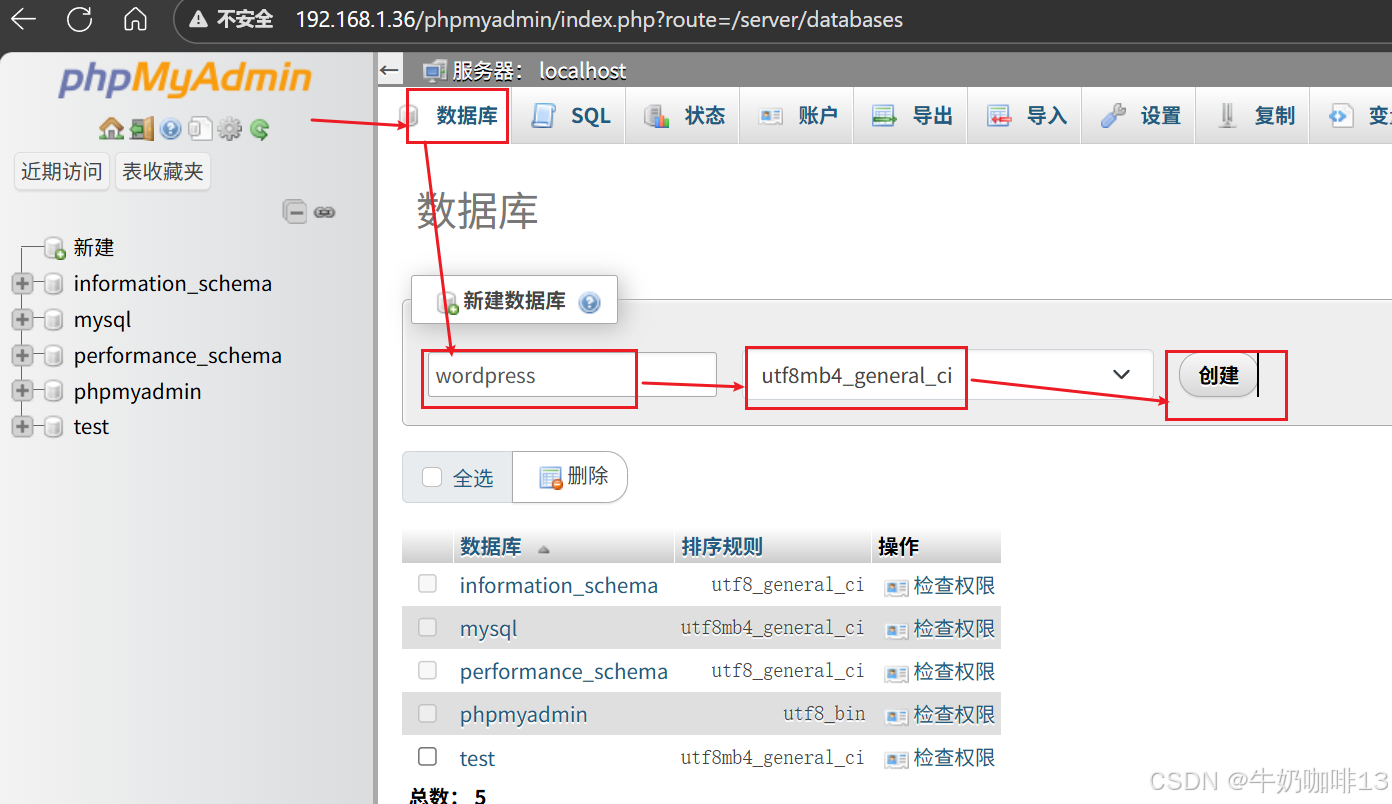Expand test node in navigation tree

pyautogui.click(x=22, y=427)
